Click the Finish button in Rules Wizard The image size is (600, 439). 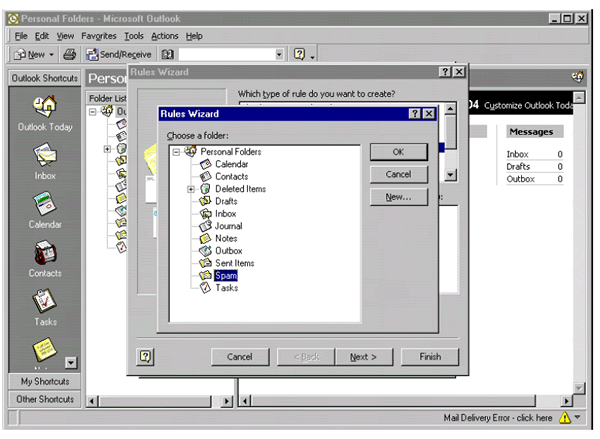(x=430, y=357)
